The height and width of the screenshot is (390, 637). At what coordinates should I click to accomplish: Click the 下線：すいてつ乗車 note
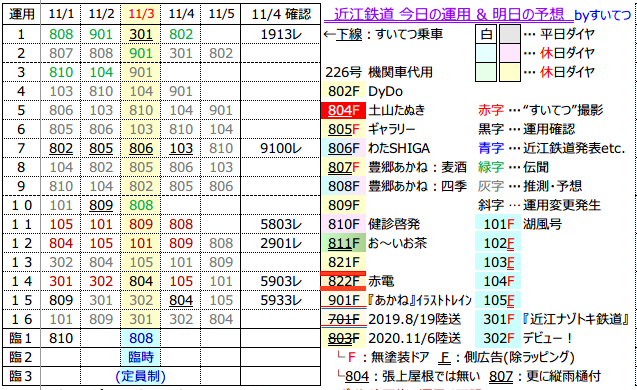383,35
